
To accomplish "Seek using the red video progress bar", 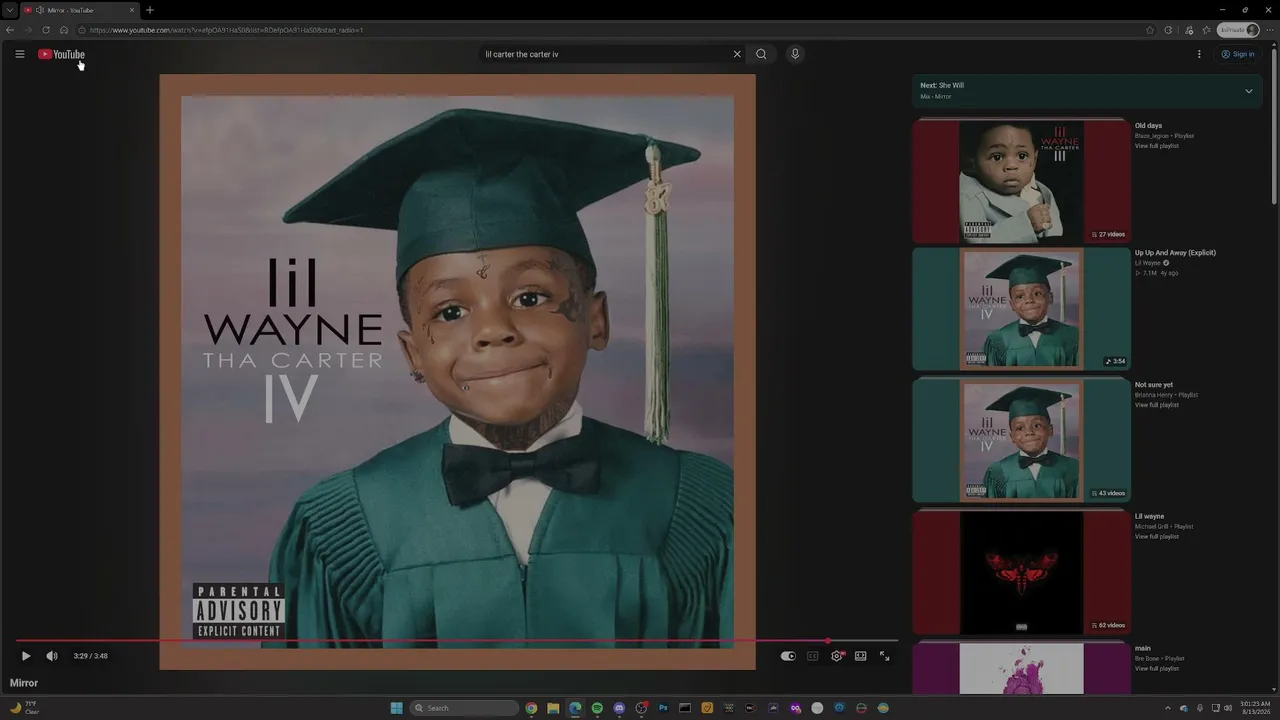I will (456, 640).
